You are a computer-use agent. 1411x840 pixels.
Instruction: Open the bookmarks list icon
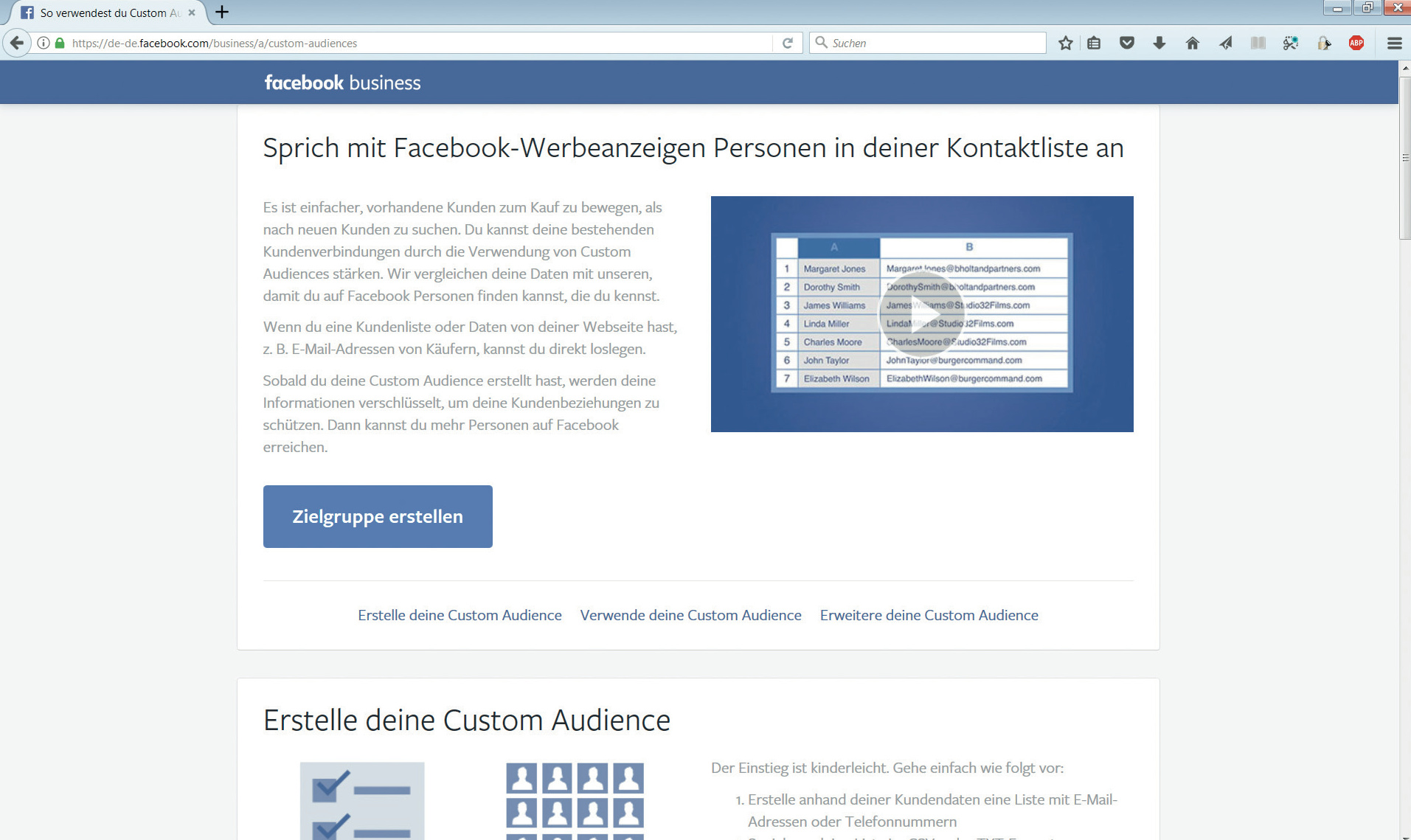(x=1094, y=43)
